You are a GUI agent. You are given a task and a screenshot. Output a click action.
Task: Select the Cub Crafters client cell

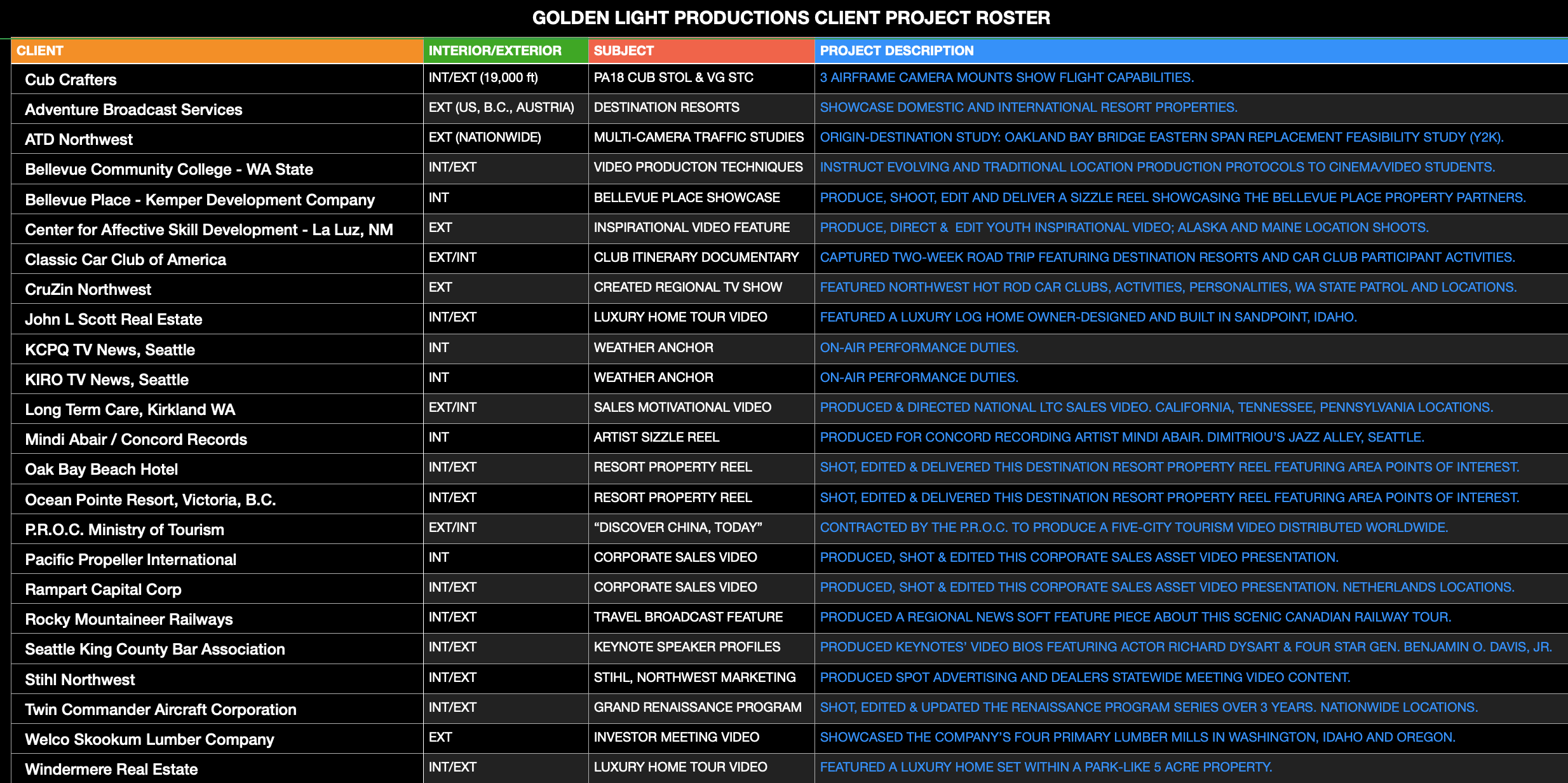click(x=71, y=80)
